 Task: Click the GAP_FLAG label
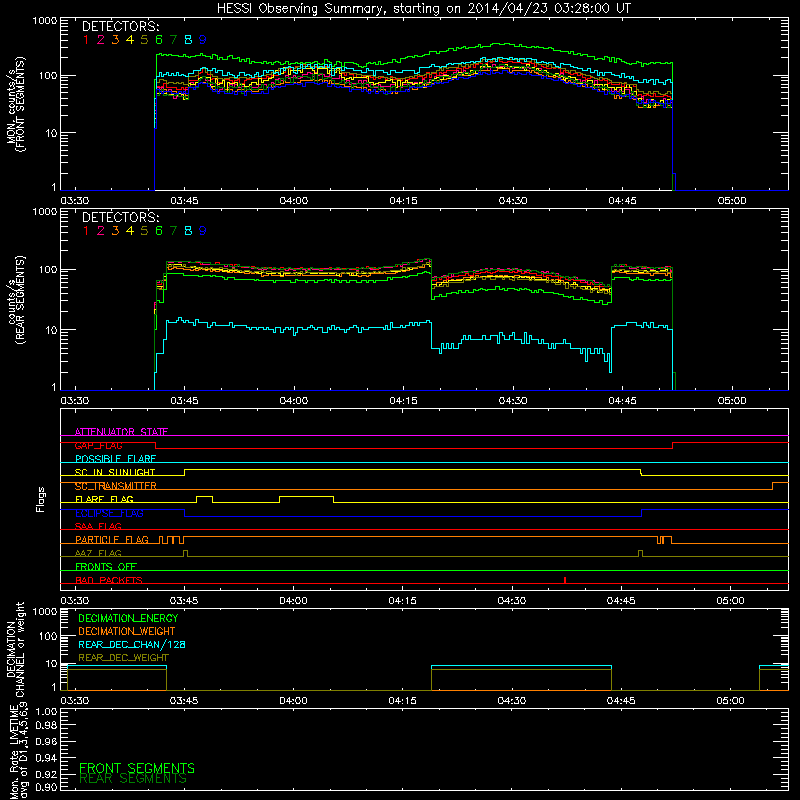99,445
